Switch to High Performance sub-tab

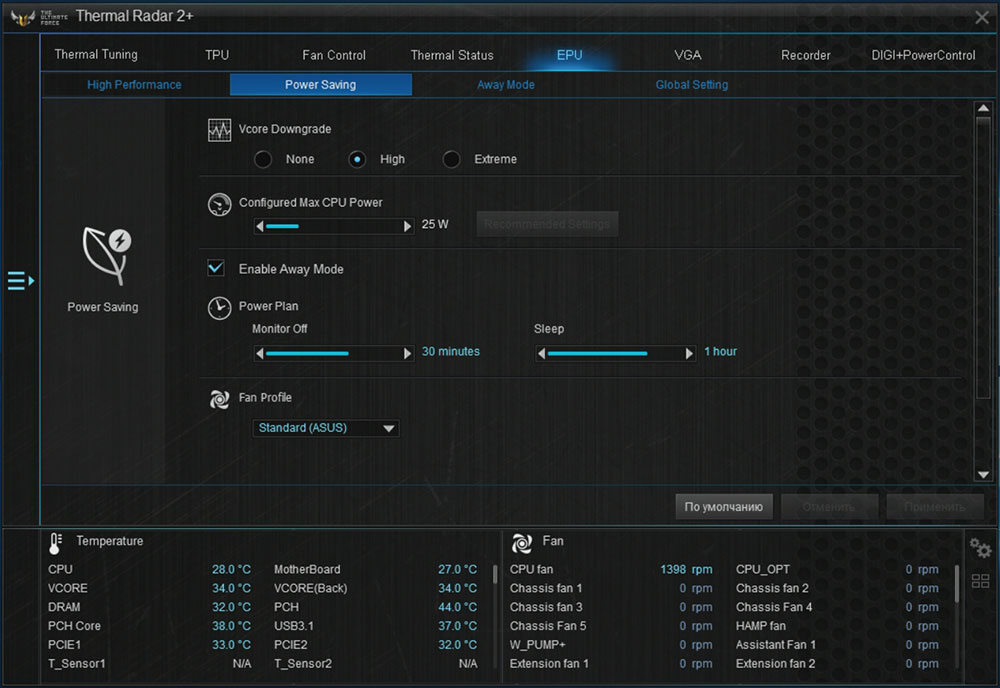[134, 85]
